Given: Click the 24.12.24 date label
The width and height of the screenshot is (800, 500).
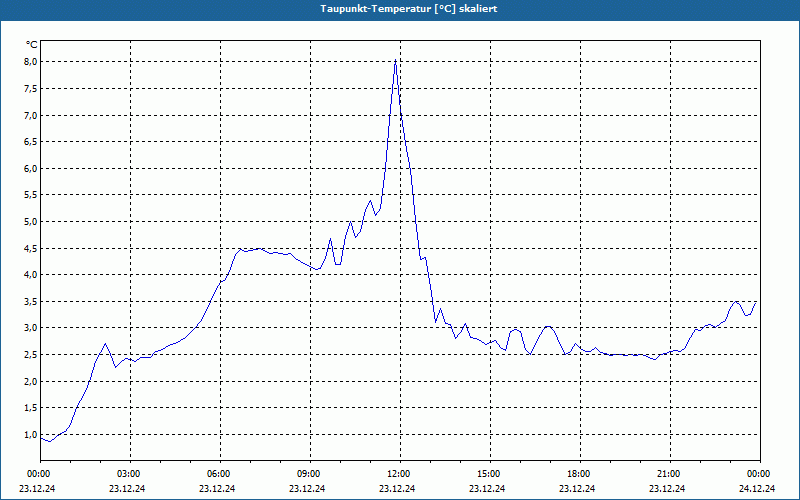Looking at the screenshot, I should point(757,488).
